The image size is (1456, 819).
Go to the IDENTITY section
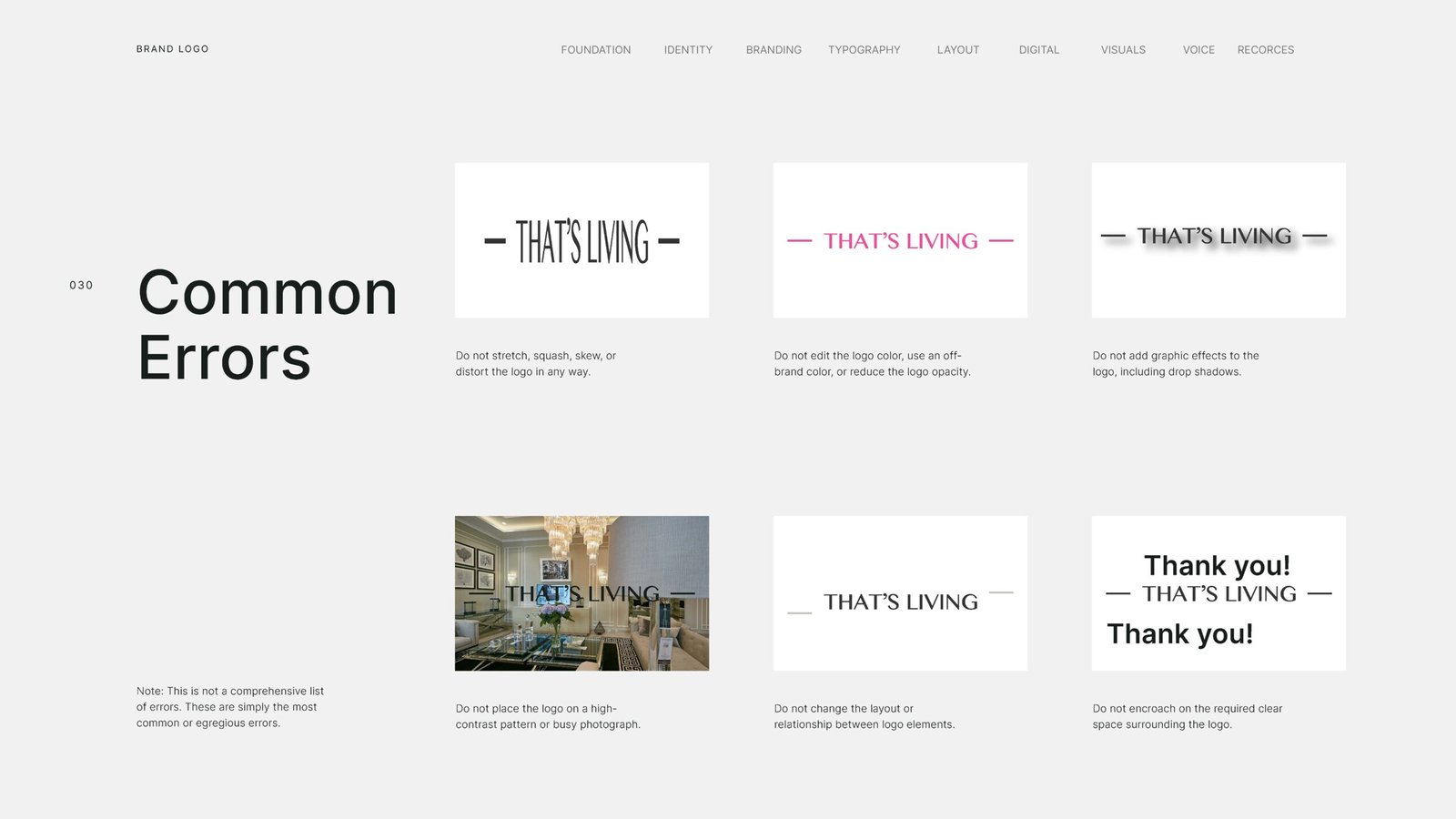point(688,50)
